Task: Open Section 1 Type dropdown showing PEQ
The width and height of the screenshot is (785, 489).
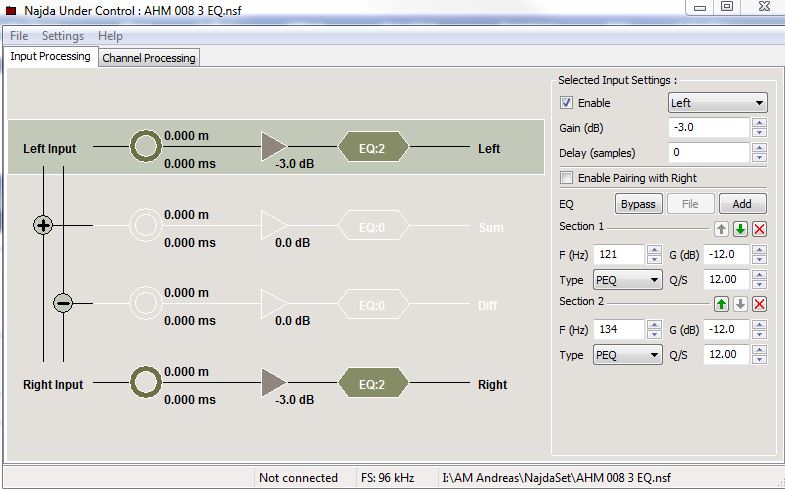Action: [x=627, y=279]
